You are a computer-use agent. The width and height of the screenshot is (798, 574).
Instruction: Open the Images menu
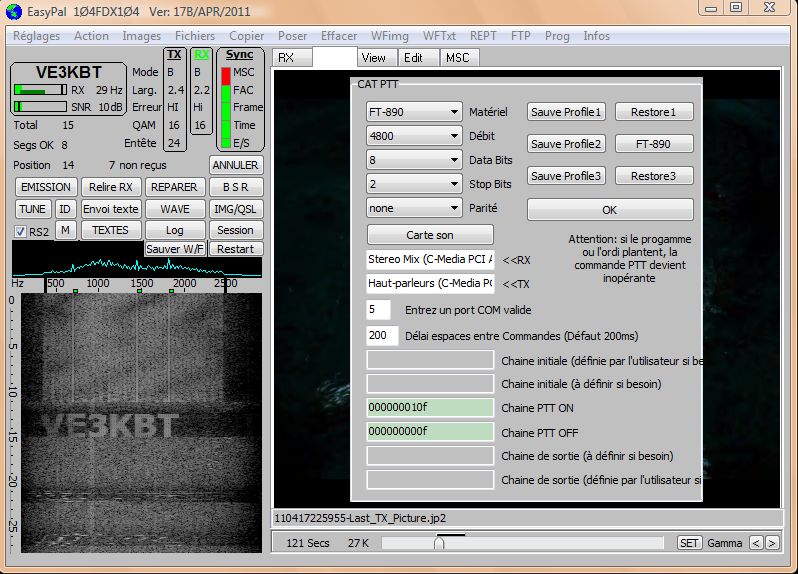[x=141, y=36]
